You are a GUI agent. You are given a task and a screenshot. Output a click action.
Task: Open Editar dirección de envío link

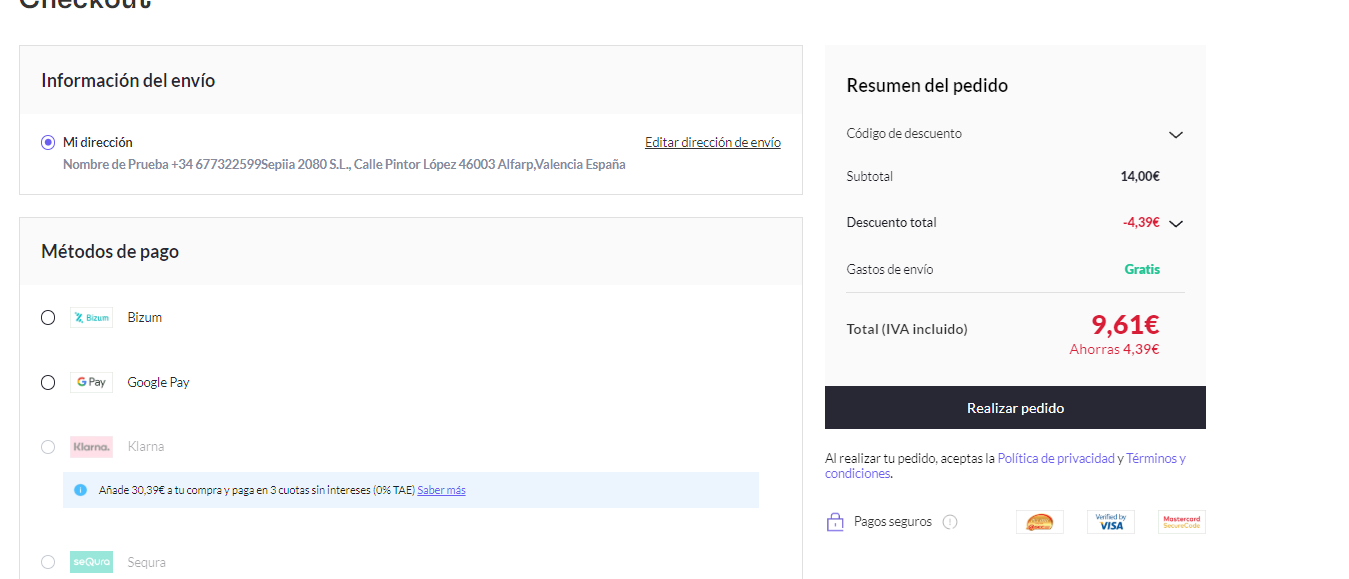pyautogui.click(x=713, y=143)
